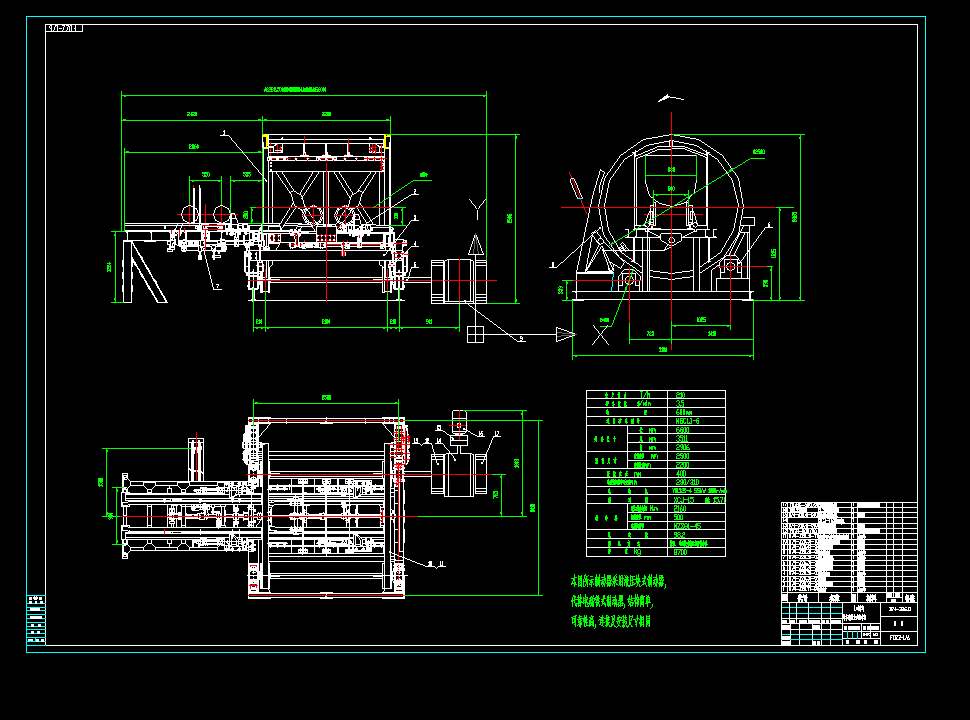Select the UCS X-axis arrowhead

(x=565, y=335)
